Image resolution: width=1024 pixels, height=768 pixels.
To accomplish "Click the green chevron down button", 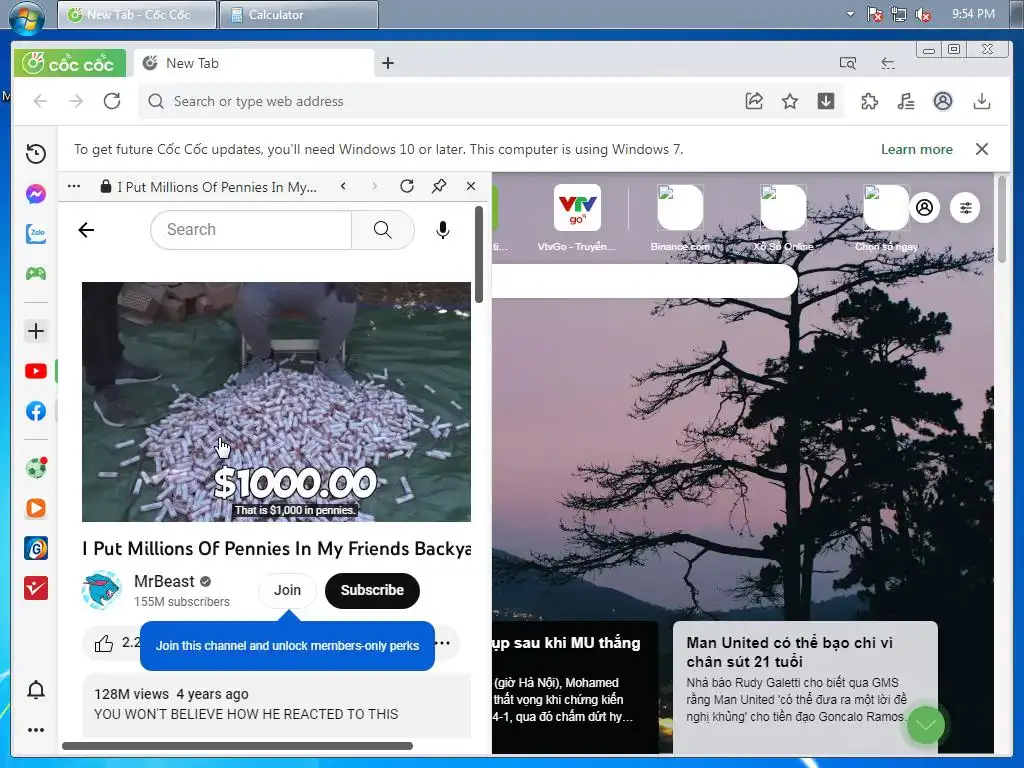I will pos(925,724).
